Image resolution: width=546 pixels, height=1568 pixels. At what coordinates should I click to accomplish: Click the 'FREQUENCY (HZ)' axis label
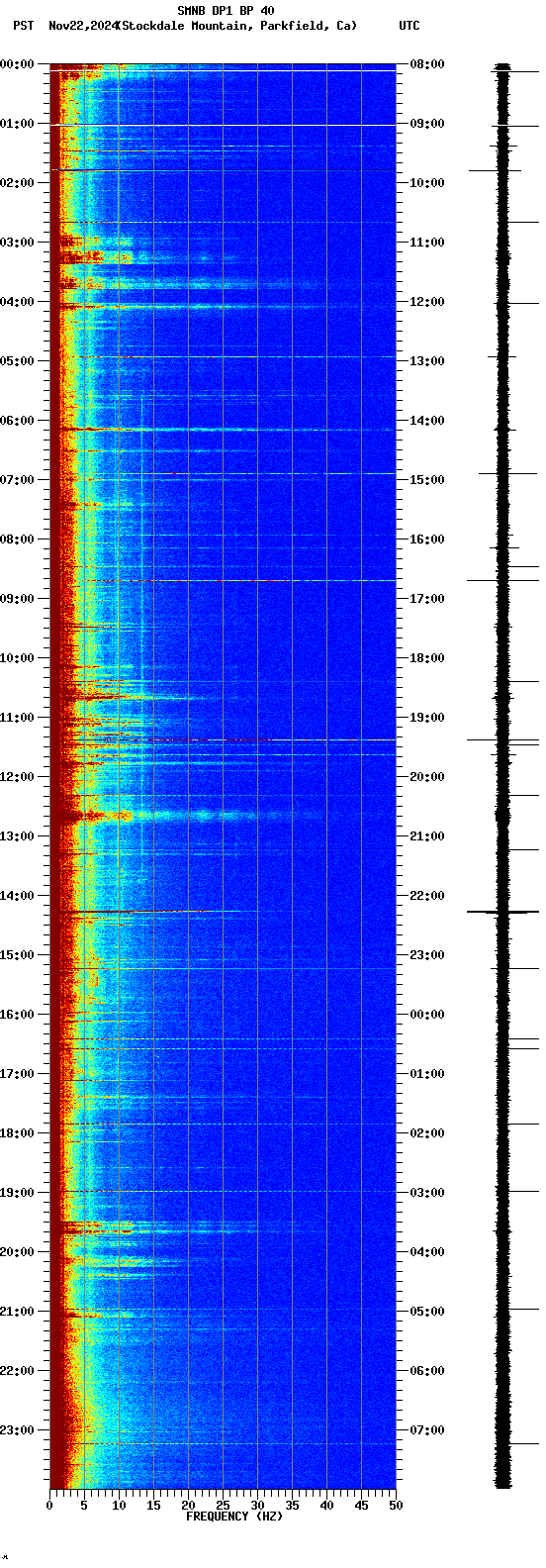coord(234,1517)
